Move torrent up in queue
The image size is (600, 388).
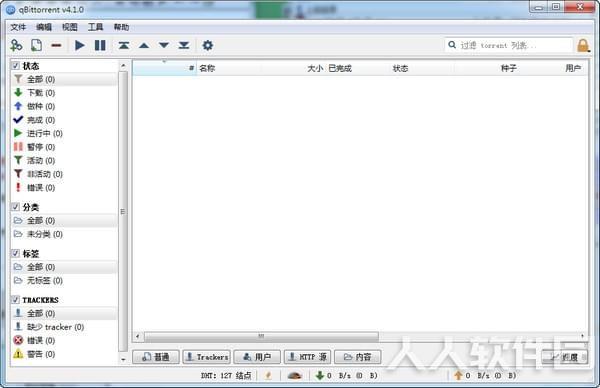(x=144, y=46)
